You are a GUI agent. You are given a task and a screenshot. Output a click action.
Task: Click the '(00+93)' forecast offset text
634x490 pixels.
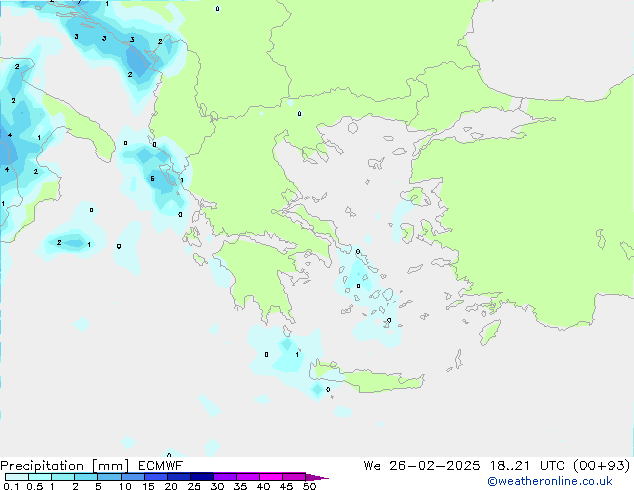pyautogui.click(x=602, y=466)
